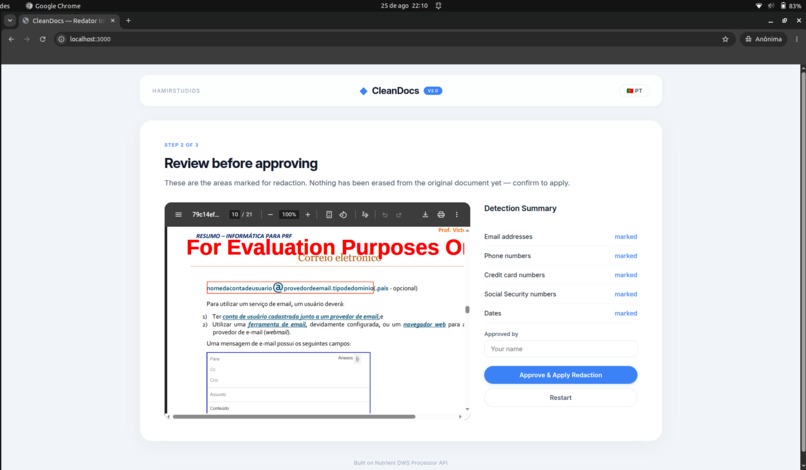Click the Detection Summary heading
806x470 pixels.
pos(520,208)
